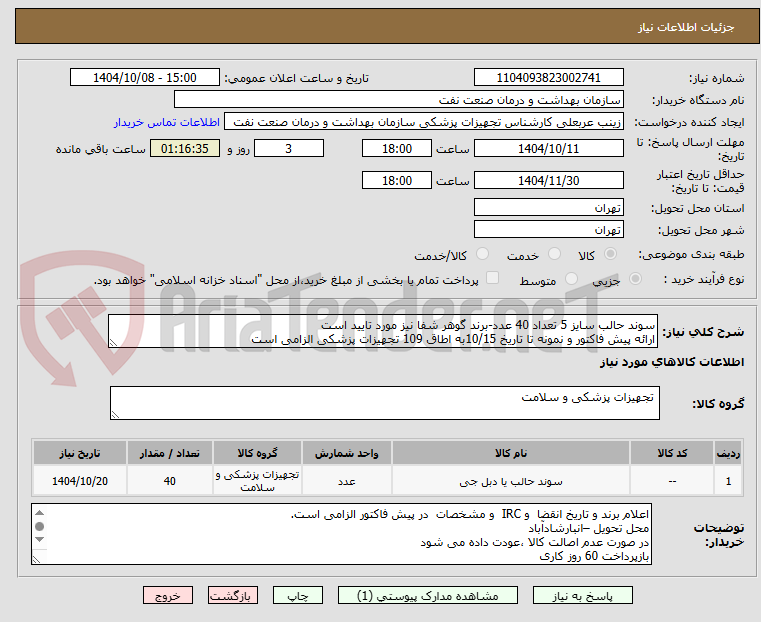The image size is (761, 622).
Task: Select the کالا/خدمت radio button
Action: pos(482,254)
